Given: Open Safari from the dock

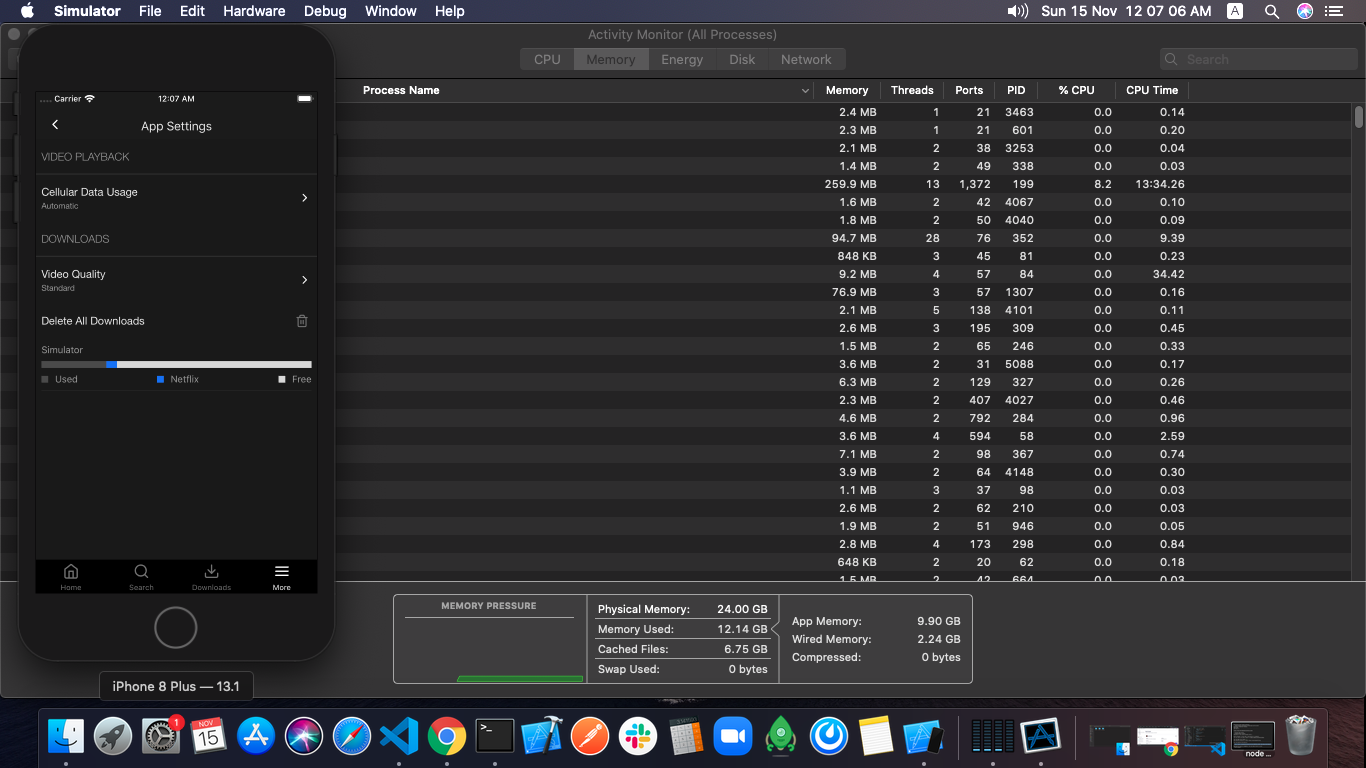Looking at the screenshot, I should tap(352, 737).
